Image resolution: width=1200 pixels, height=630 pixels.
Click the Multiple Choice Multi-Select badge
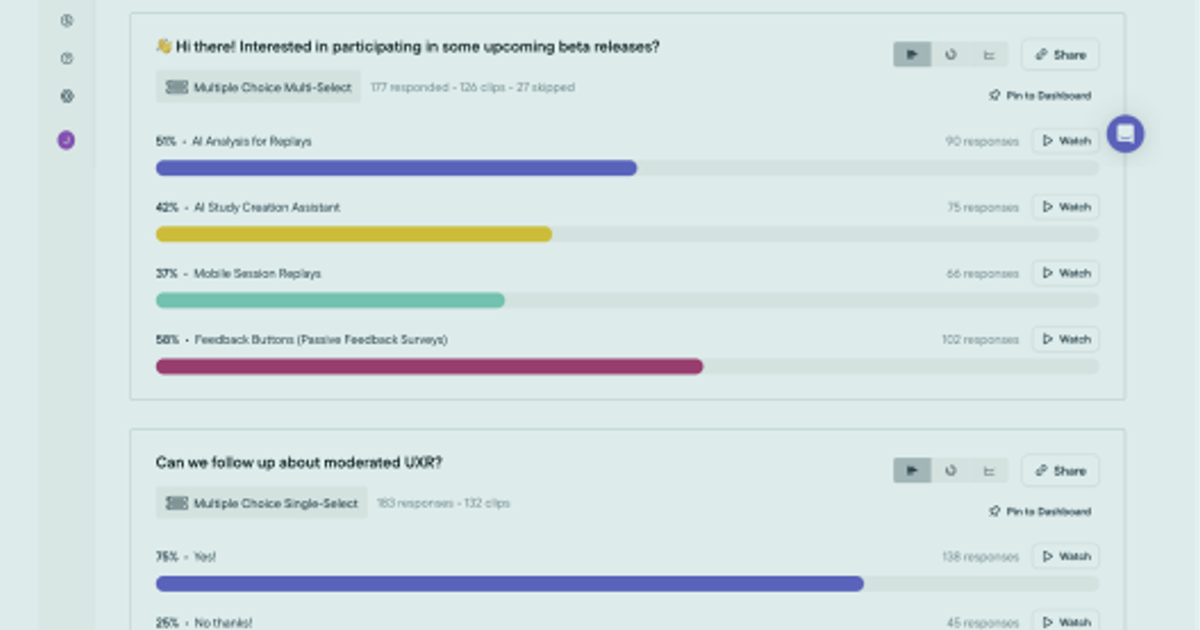258,87
